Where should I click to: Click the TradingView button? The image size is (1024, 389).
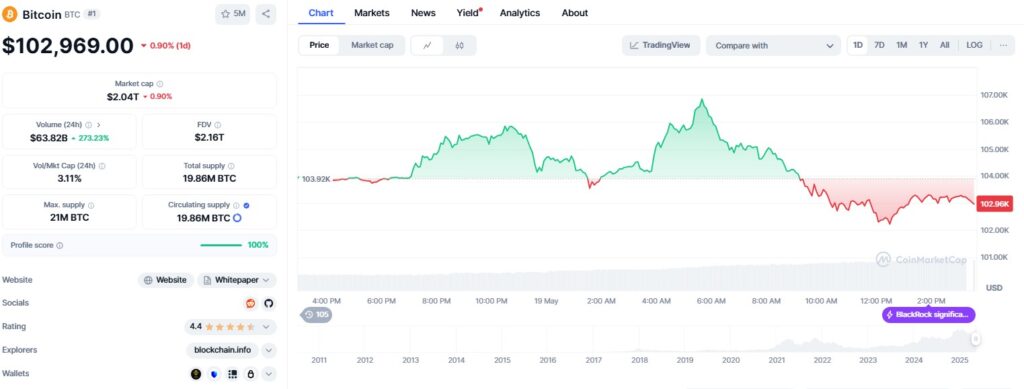click(661, 45)
